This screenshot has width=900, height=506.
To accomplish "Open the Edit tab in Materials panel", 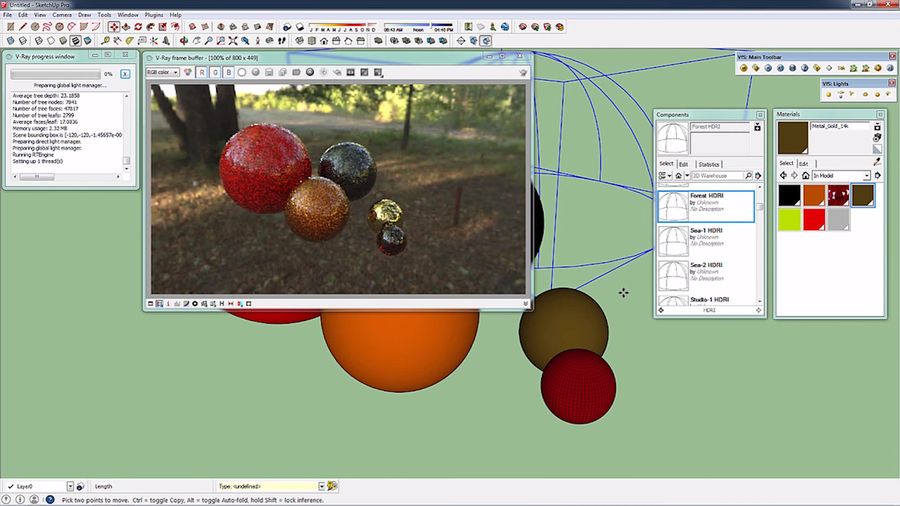I will coord(803,163).
